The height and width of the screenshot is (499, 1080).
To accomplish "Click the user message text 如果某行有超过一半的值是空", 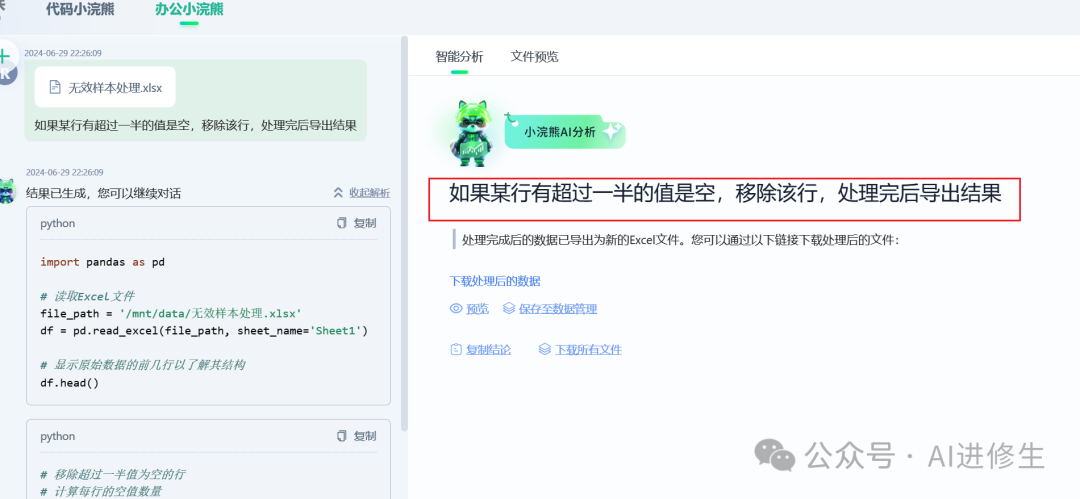I will (x=196, y=126).
